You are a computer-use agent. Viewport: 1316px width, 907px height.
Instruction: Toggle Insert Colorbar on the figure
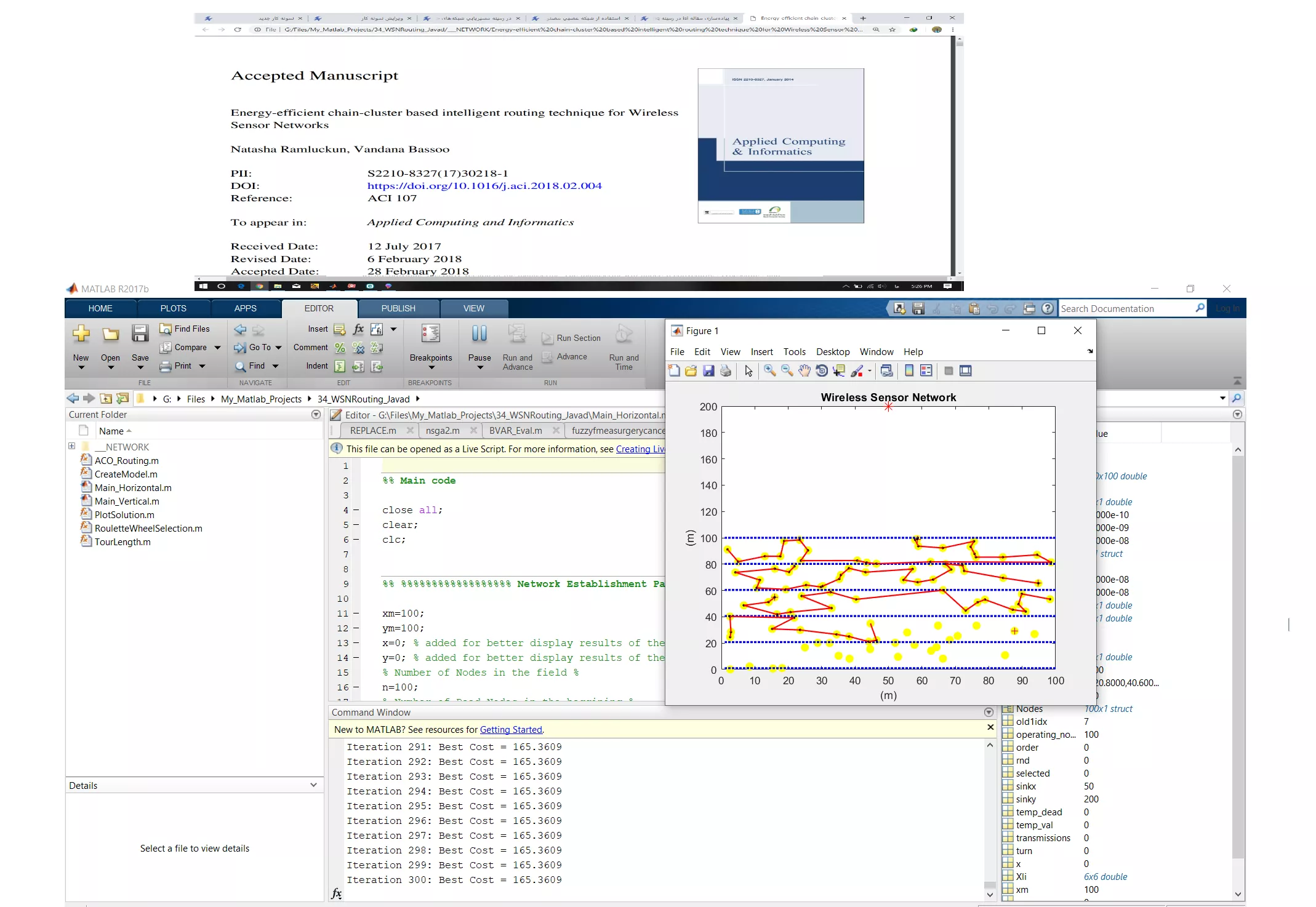[909, 370]
